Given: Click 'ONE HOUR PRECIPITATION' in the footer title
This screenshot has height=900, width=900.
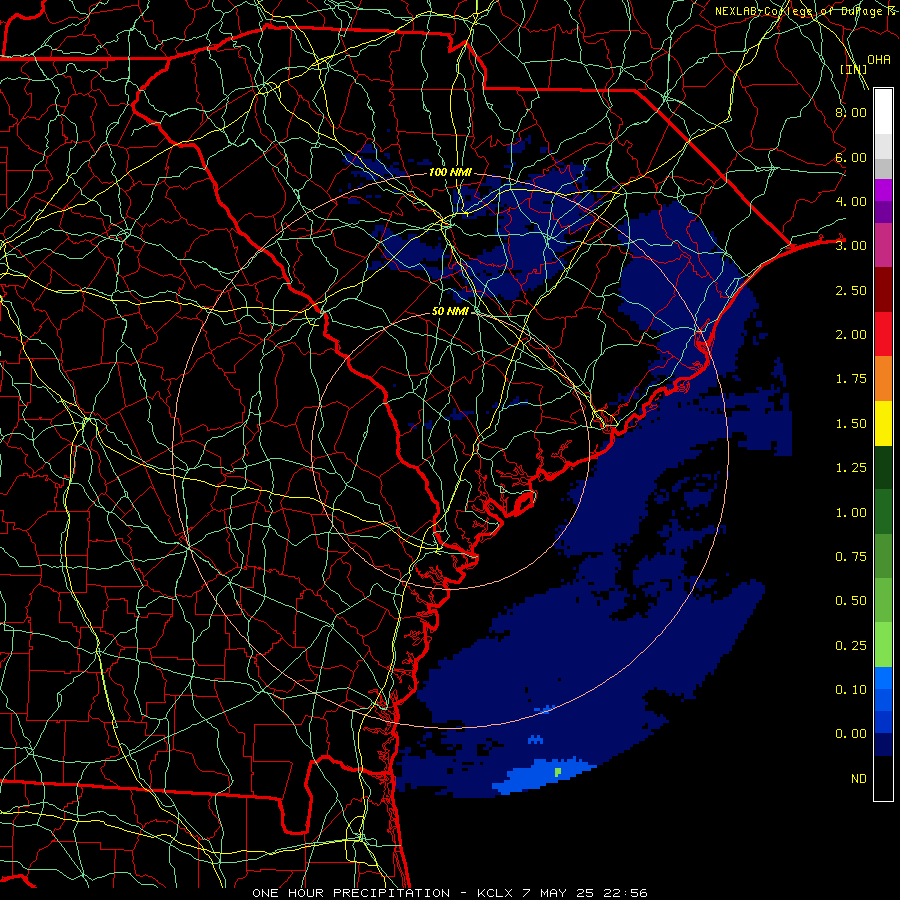Looking at the screenshot, I should click(351, 893).
